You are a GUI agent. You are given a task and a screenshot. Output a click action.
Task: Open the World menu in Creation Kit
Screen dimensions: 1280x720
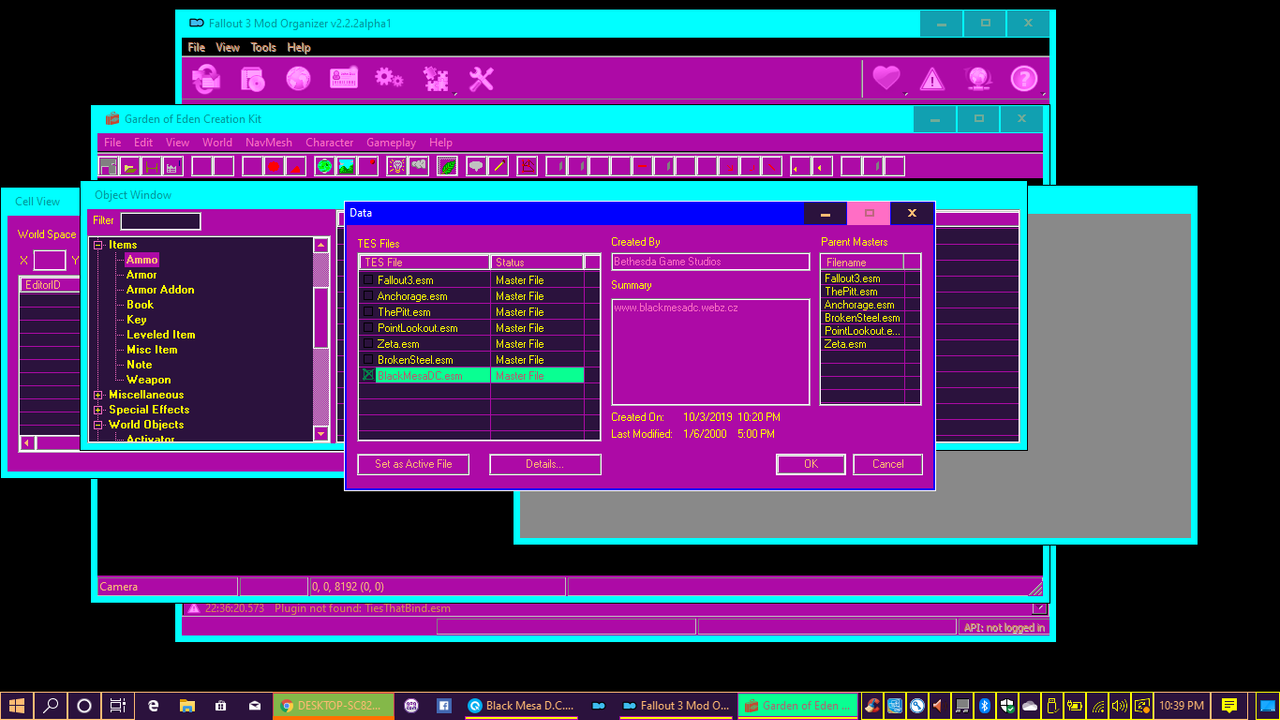(x=217, y=143)
